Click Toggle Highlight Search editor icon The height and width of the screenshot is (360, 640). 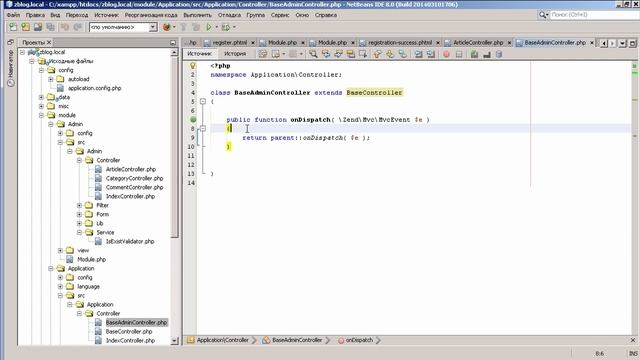click(x=351, y=54)
